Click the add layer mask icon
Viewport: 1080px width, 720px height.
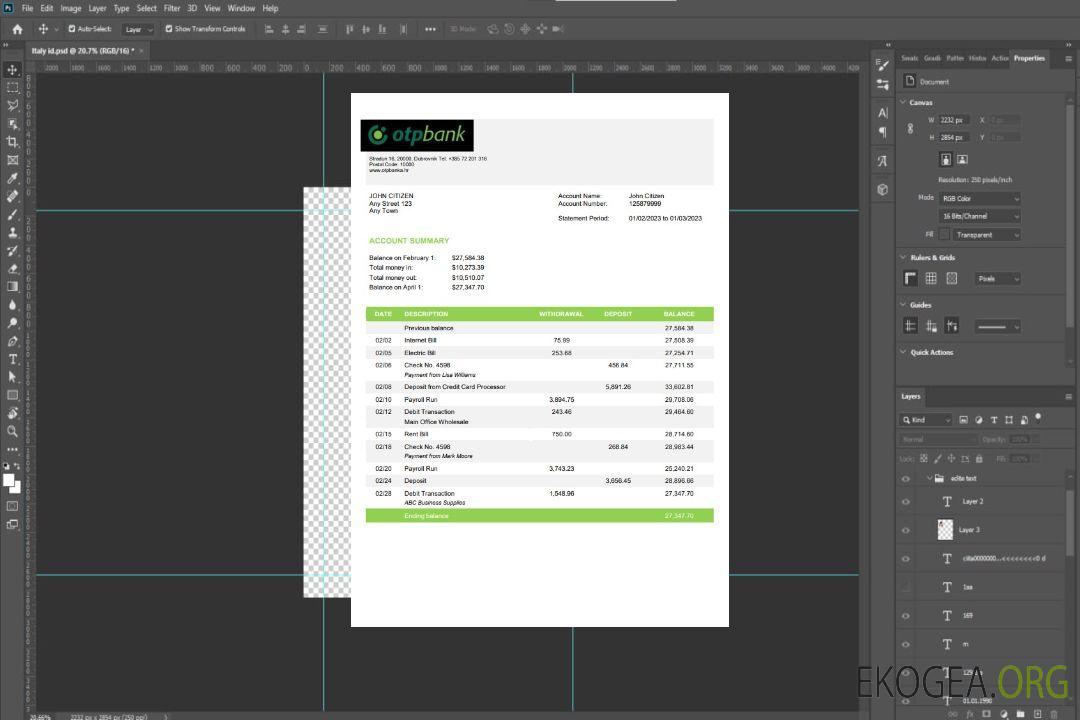pyautogui.click(x=986, y=714)
